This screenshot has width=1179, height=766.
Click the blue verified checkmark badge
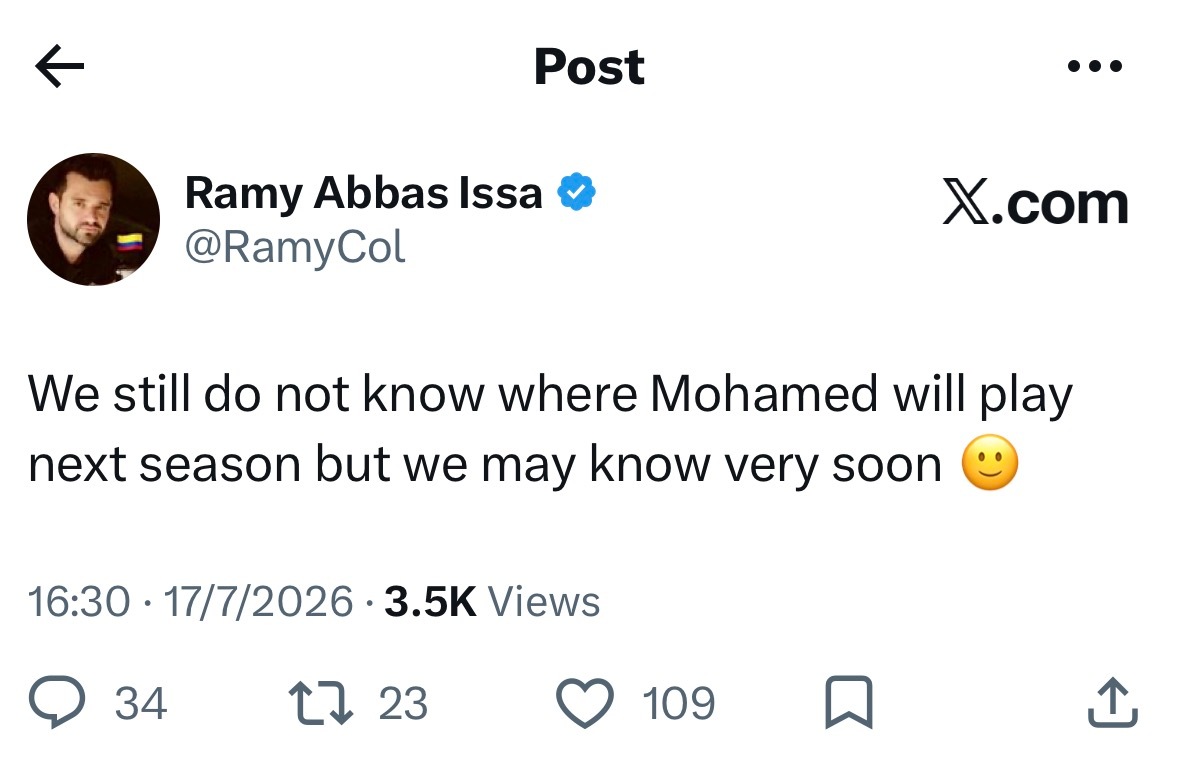click(x=576, y=192)
